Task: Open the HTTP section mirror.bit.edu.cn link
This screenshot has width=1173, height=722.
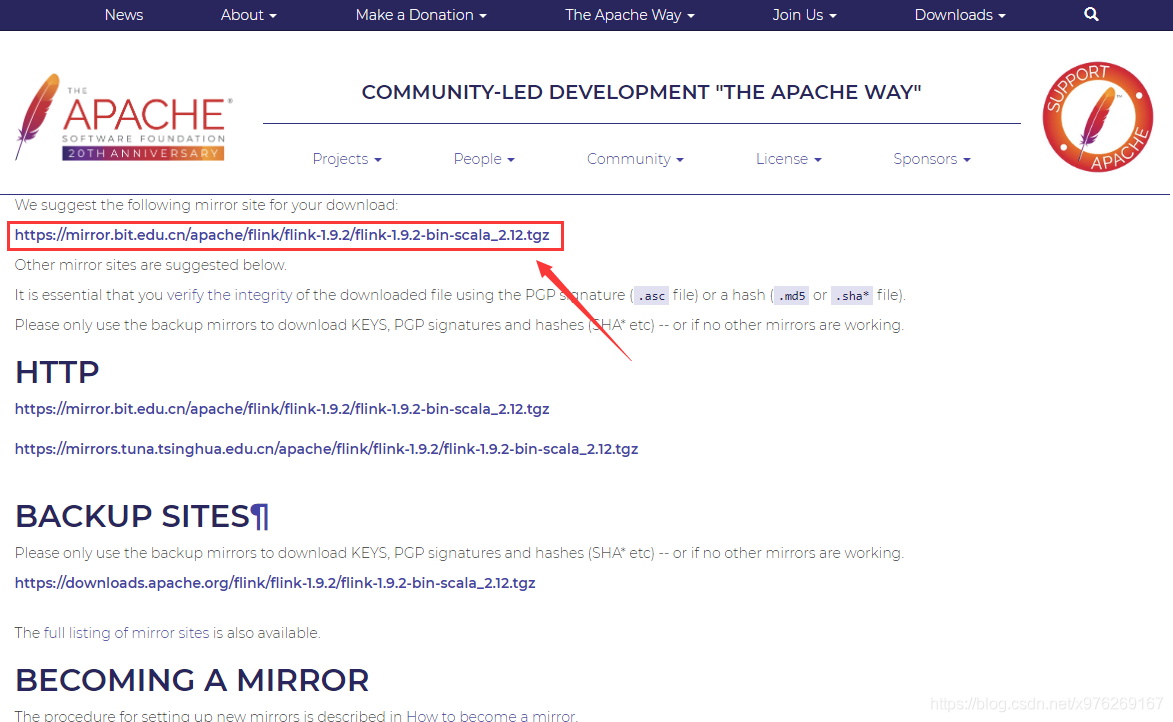Action: [x=282, y=409]
